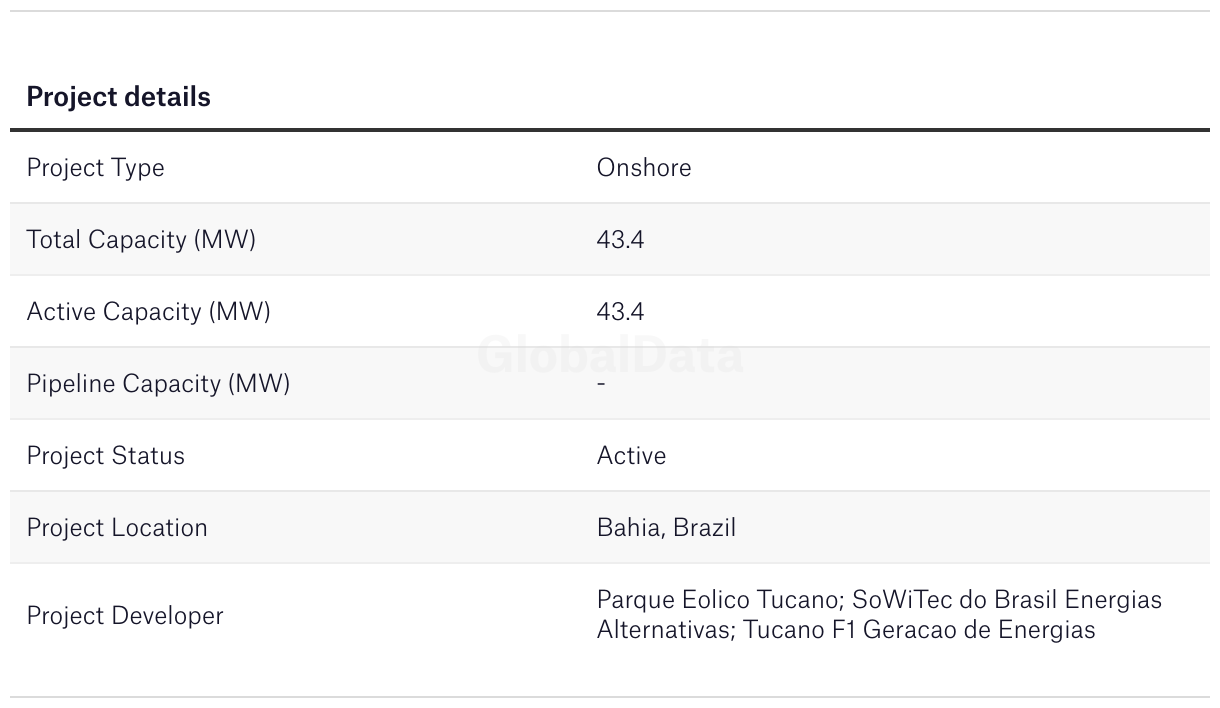Screen dimensions: 1220x708
Task: Select the Total Capacity (MW) label
Action: click(141, 240)
